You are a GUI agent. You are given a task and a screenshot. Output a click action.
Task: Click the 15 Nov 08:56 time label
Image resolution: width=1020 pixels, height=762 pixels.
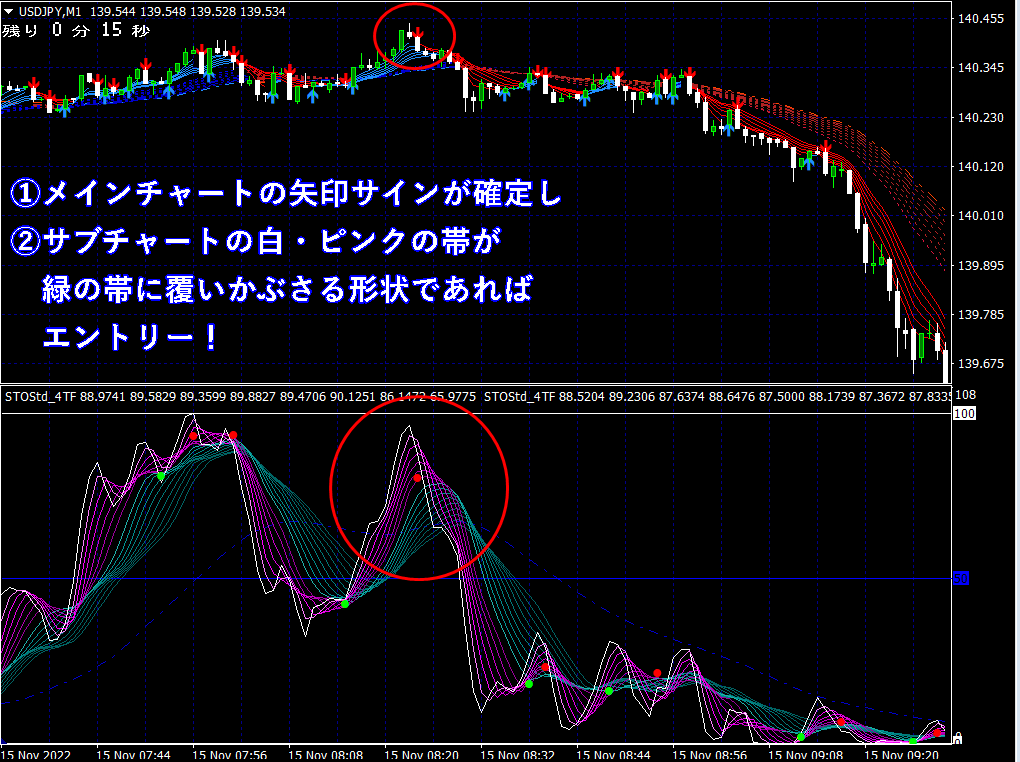coord(709,755)
